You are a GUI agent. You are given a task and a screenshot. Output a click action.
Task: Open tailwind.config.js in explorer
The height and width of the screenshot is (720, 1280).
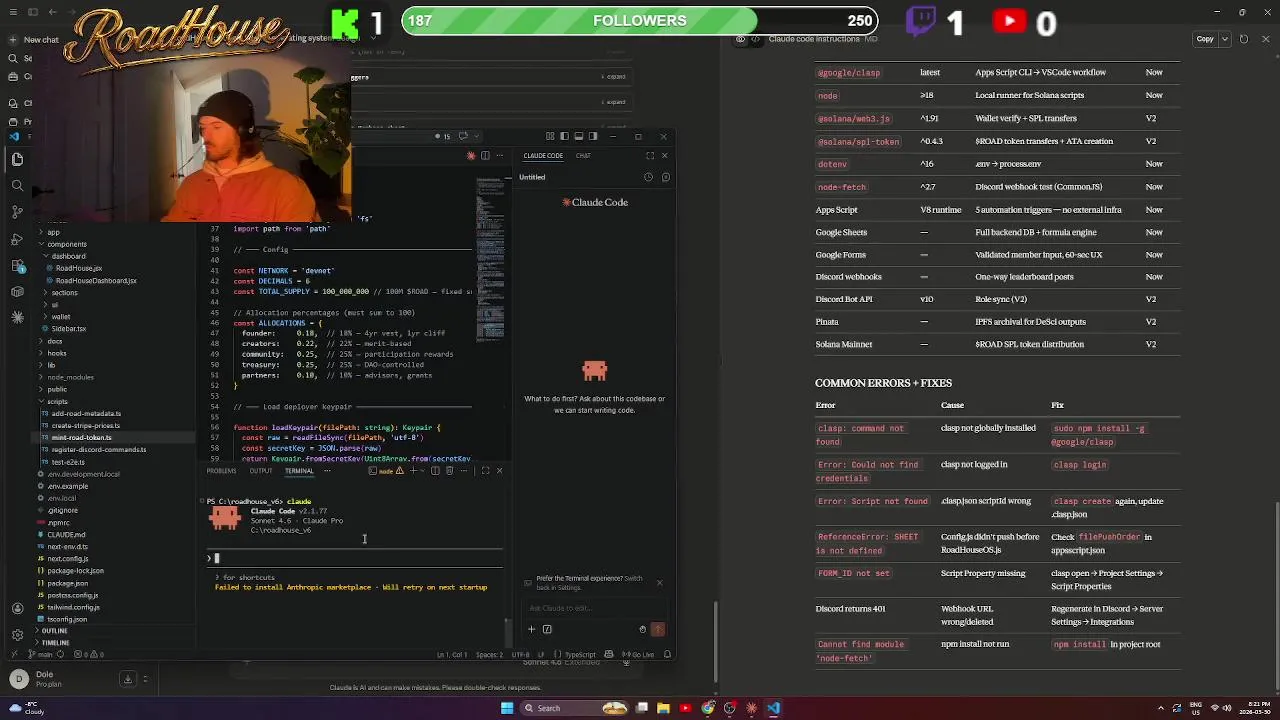pyautogui.click(x=73, y=607)
